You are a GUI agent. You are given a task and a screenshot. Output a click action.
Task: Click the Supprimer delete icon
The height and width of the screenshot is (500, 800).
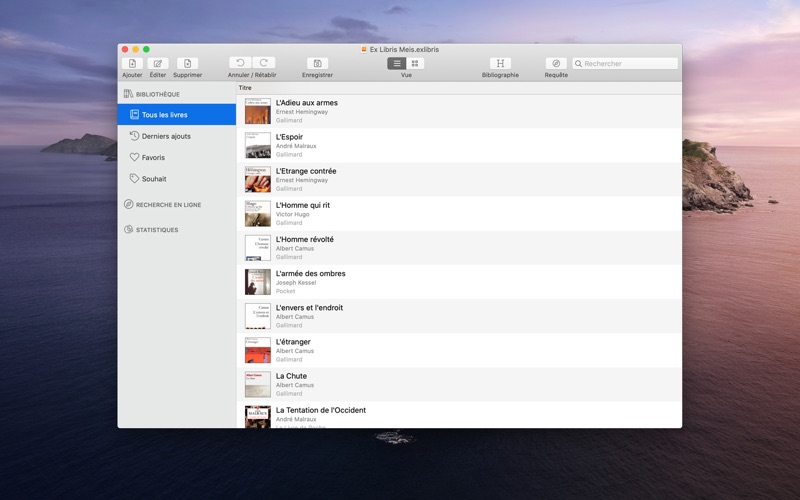click(x=187, y=63)
